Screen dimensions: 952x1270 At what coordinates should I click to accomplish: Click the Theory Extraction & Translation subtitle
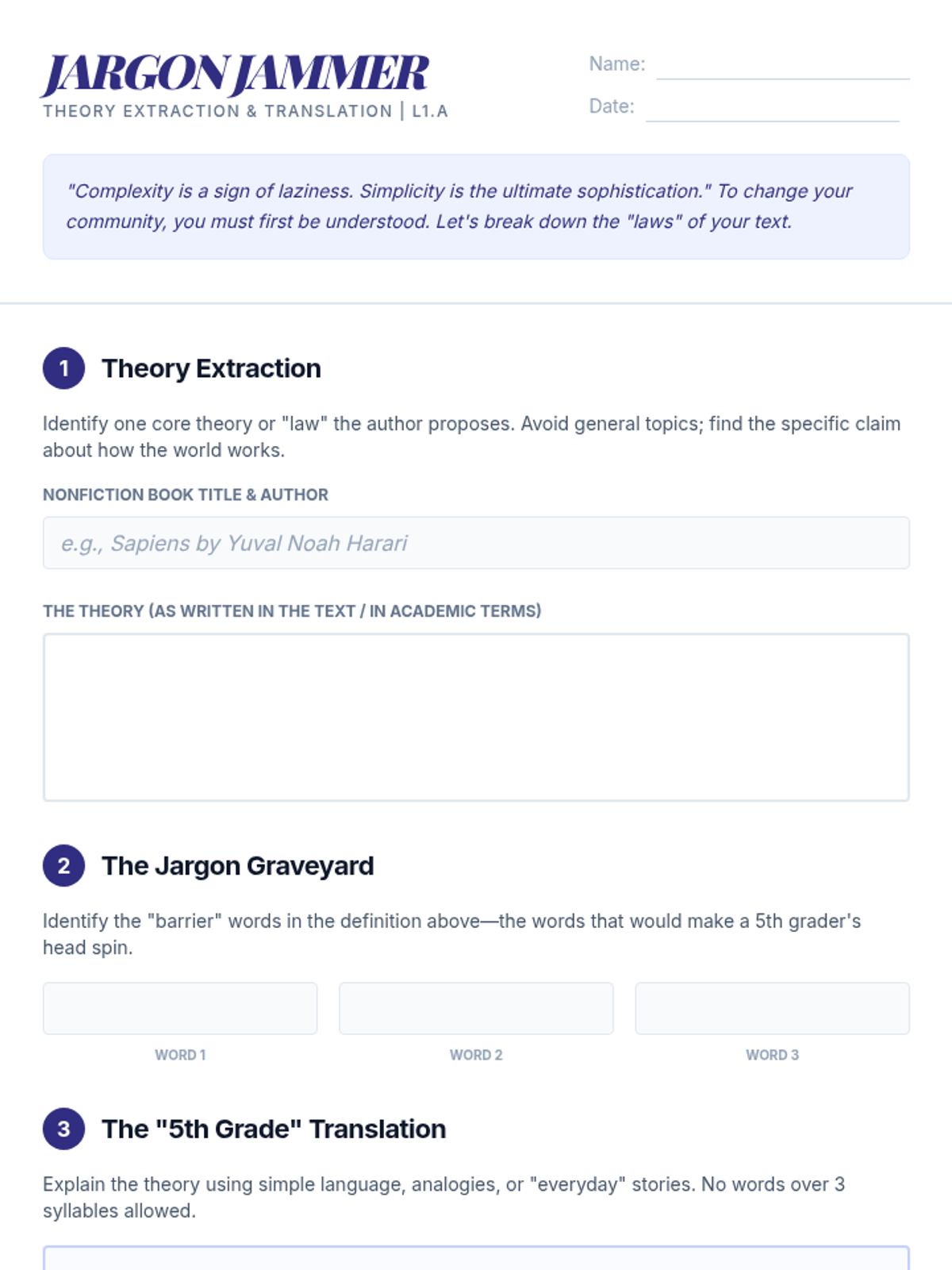tap(246, 111)
